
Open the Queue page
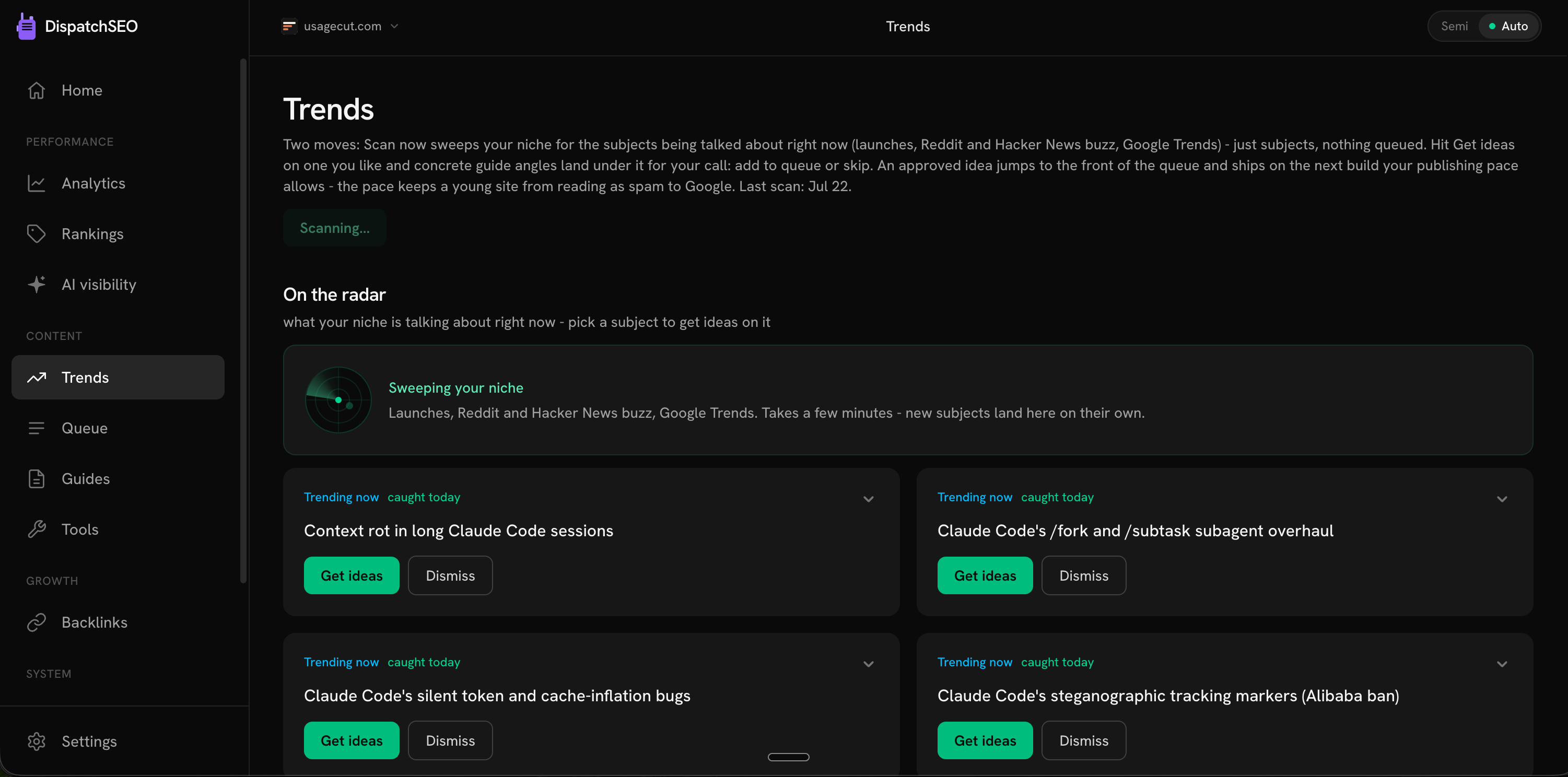[x=118, y=428]
